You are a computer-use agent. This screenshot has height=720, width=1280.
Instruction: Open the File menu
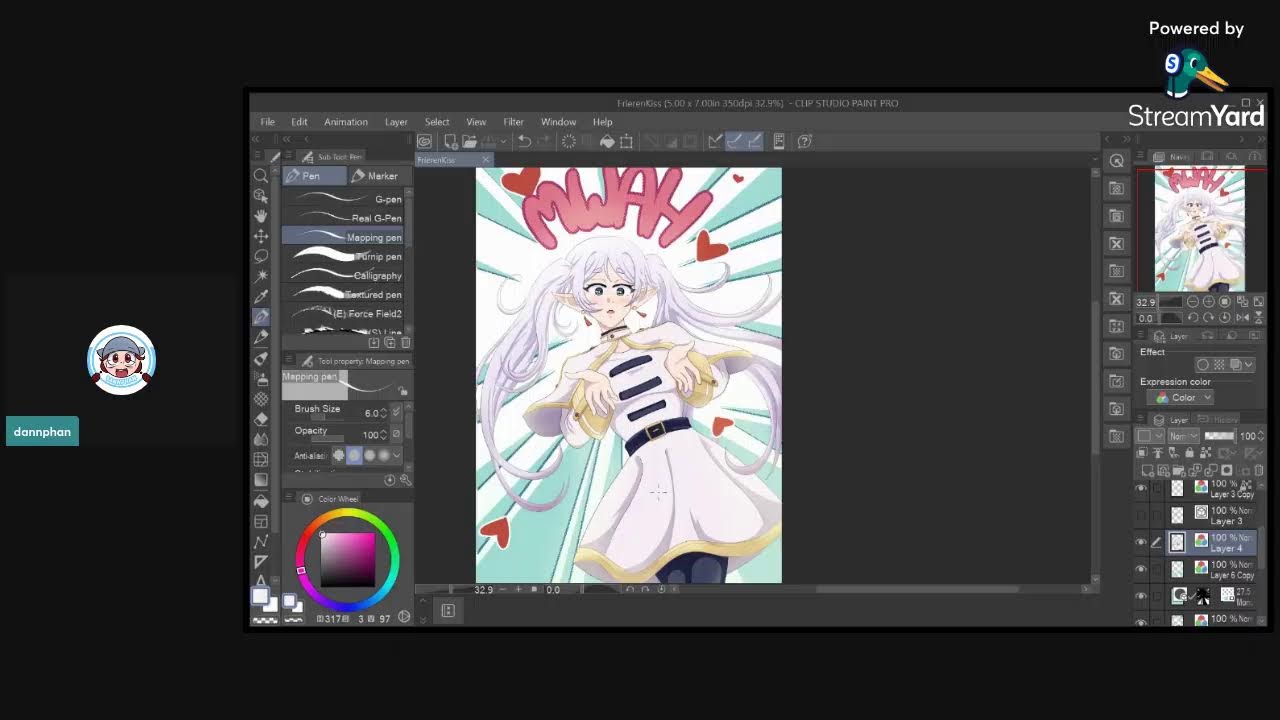[268, 122]
